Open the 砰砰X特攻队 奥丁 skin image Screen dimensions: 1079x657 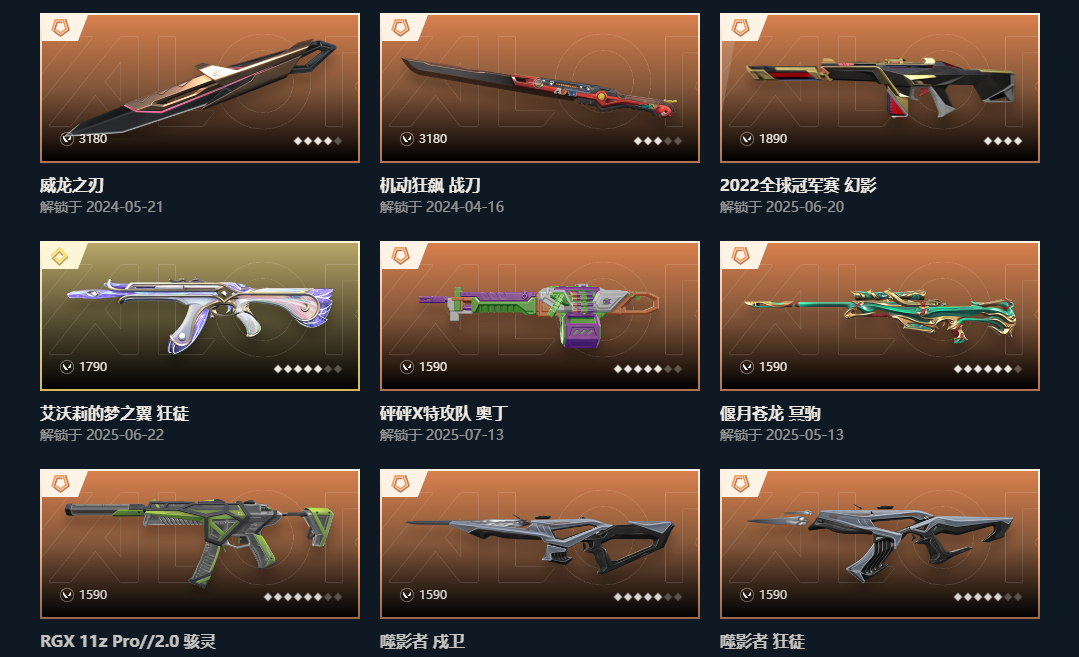tap(540, 316)
